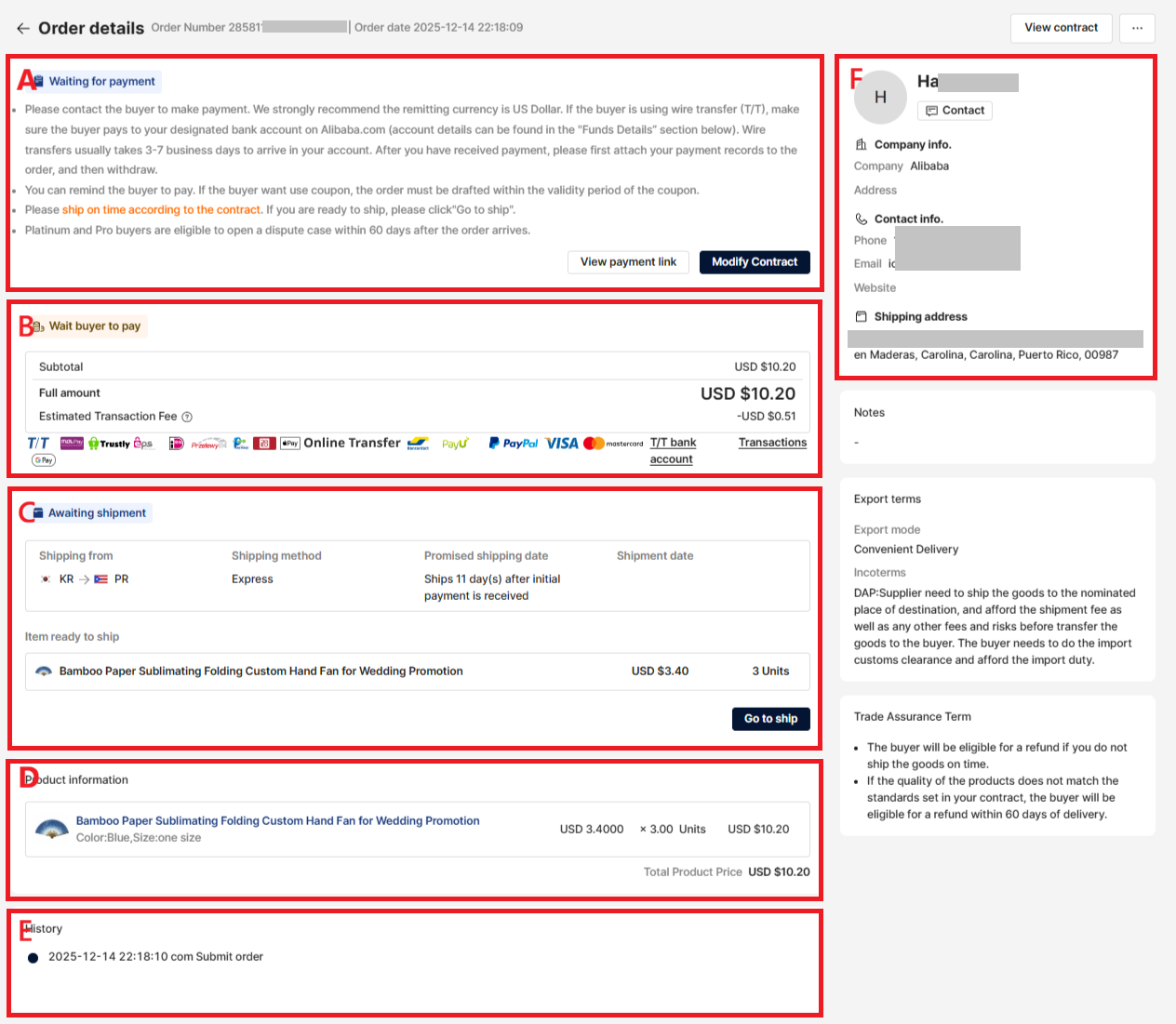Click the PayU payment logo
The height and width of the screenshot is (1024, 1176).
click(x=455, y=444)
